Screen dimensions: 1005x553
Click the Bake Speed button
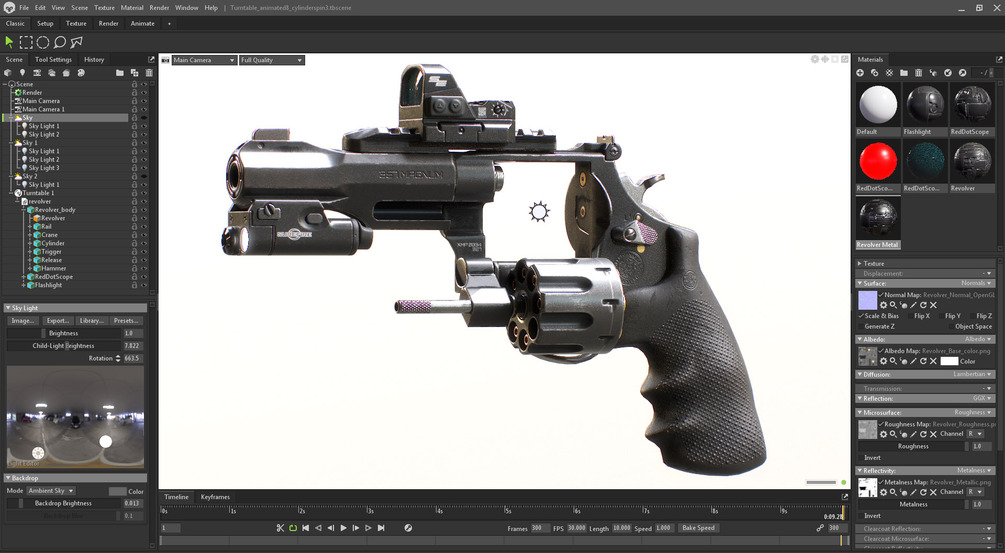(x=698, y=528)
